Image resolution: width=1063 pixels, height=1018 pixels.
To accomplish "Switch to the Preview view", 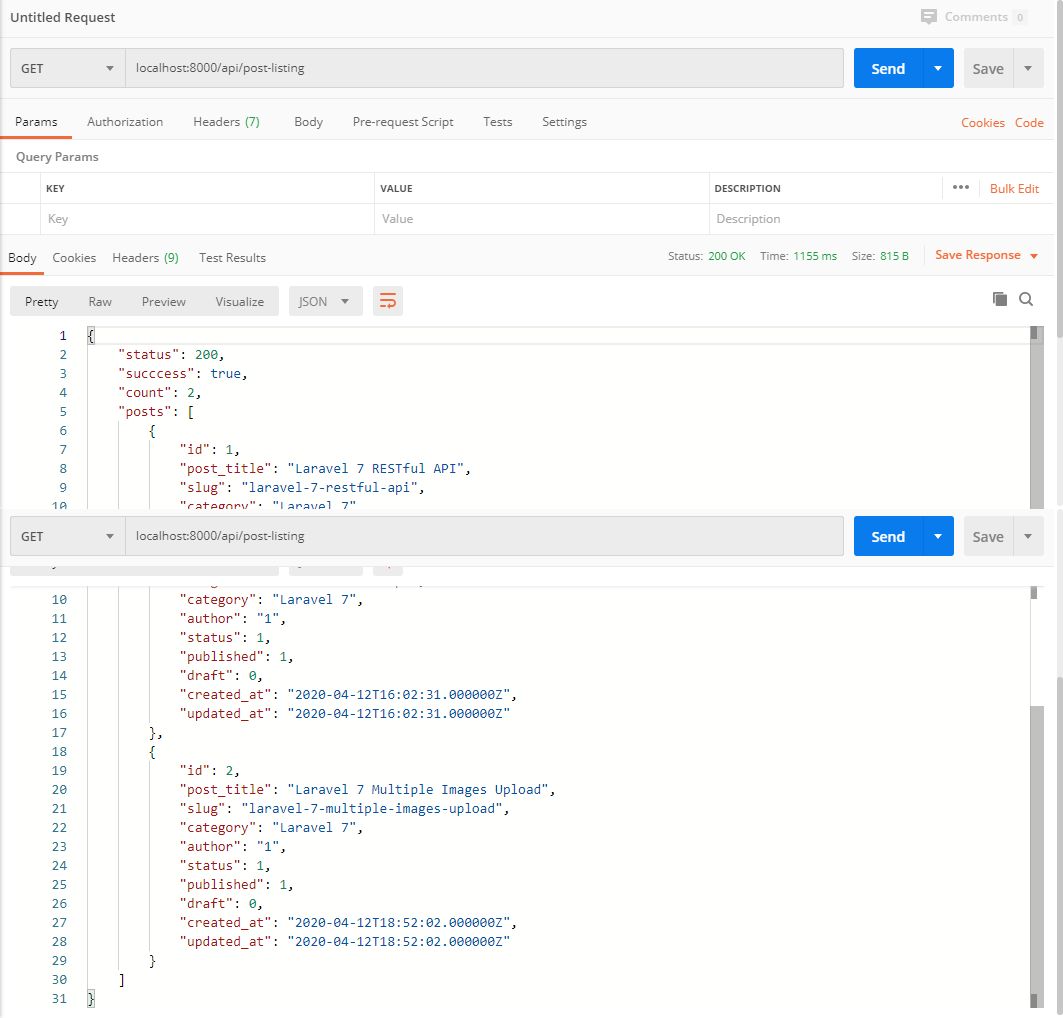I will point(163,302).
